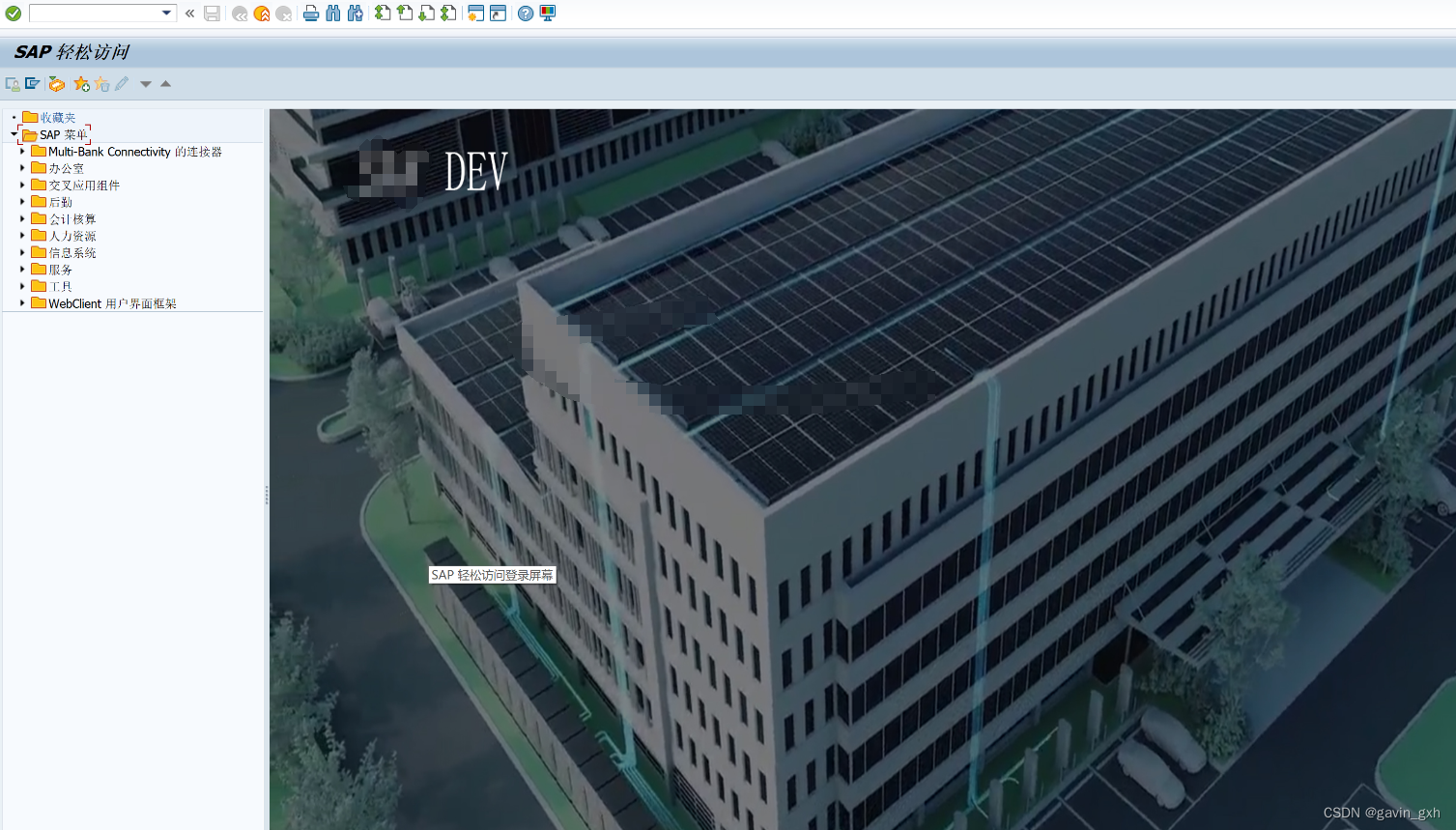Click the SAP menu toolbar icon
Viewport: 1456px width, 830px height.
pos(33,84)
